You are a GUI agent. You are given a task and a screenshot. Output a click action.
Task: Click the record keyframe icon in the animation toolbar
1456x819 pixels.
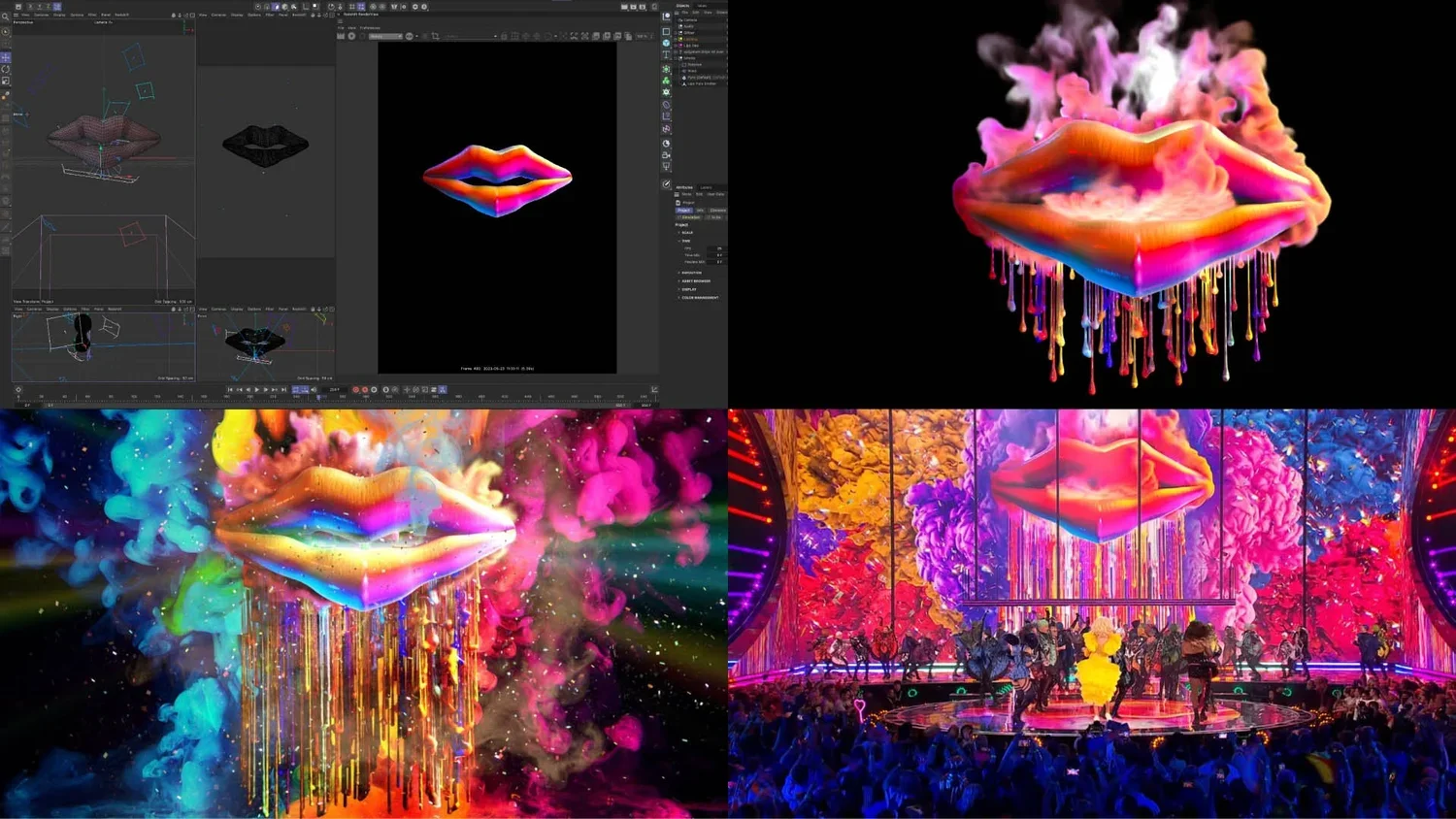coord(356,390)
